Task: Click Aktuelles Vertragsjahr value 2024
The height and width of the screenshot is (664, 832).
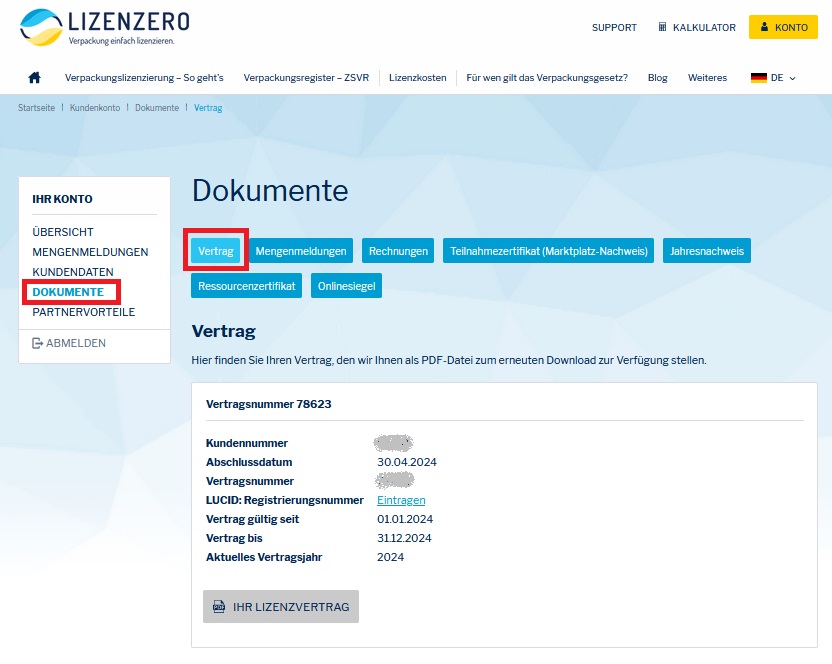Action: [x=391, y=557]
